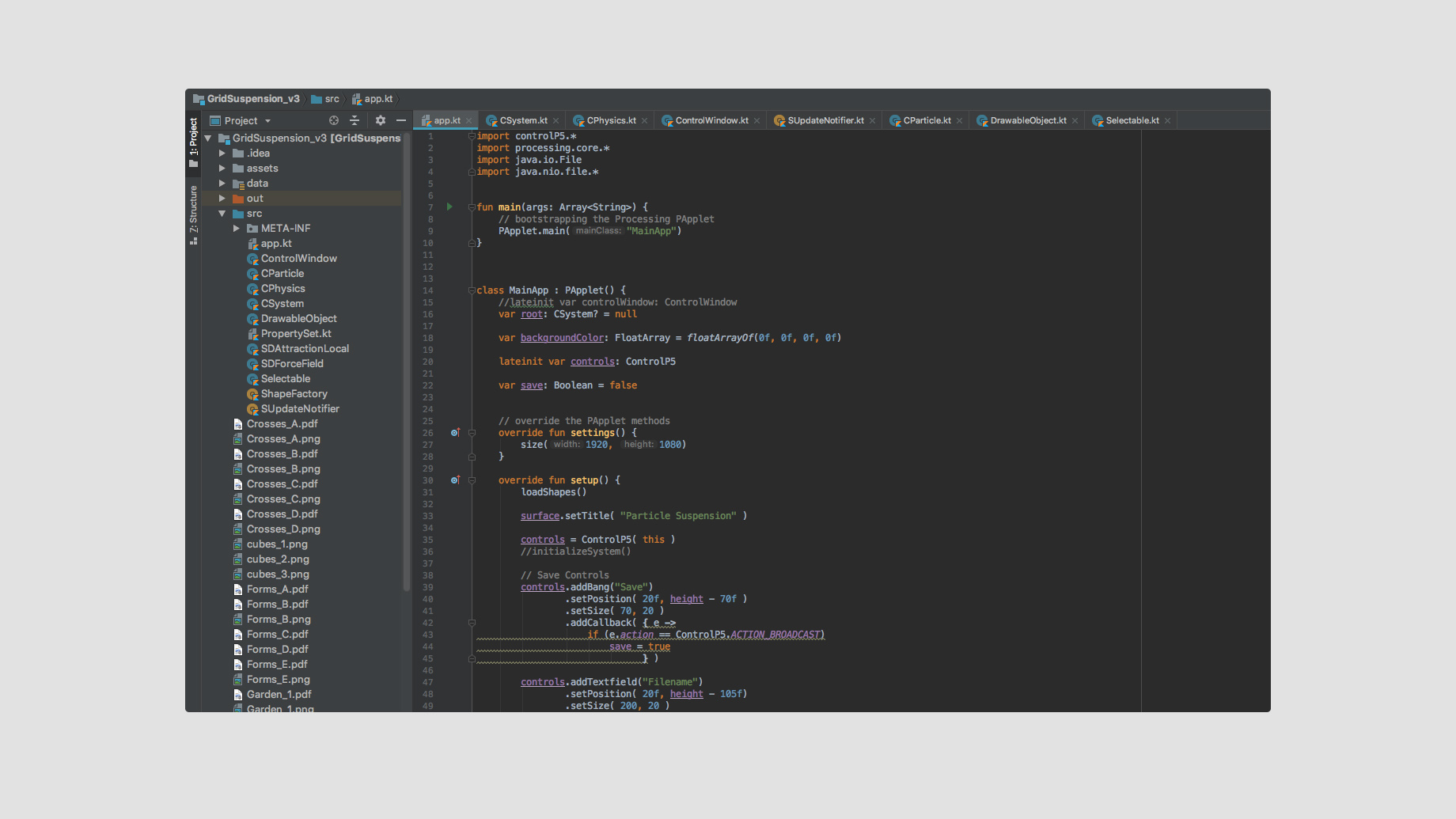Viewport: 1456px width, 819px height.
Task: Click override gutter icon next to settings()
Action: click(455, 433)
